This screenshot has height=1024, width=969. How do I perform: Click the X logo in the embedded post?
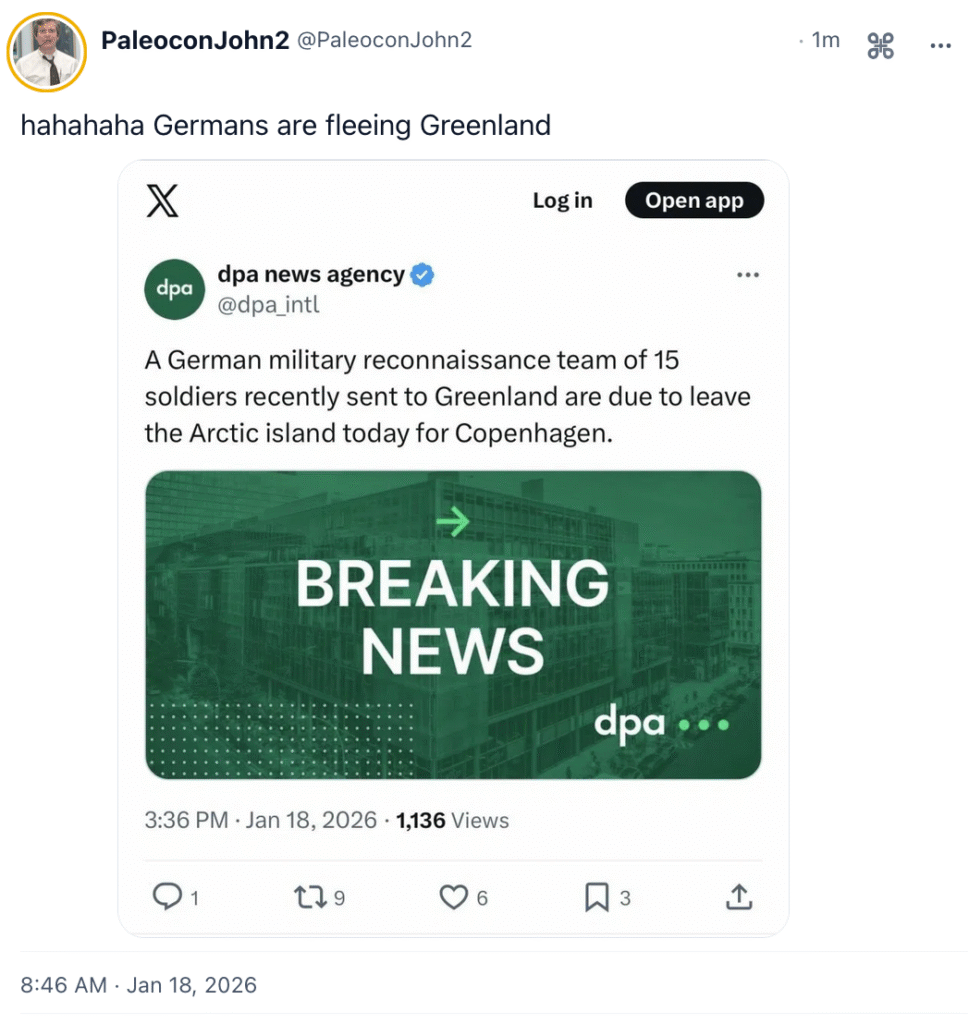162,201
